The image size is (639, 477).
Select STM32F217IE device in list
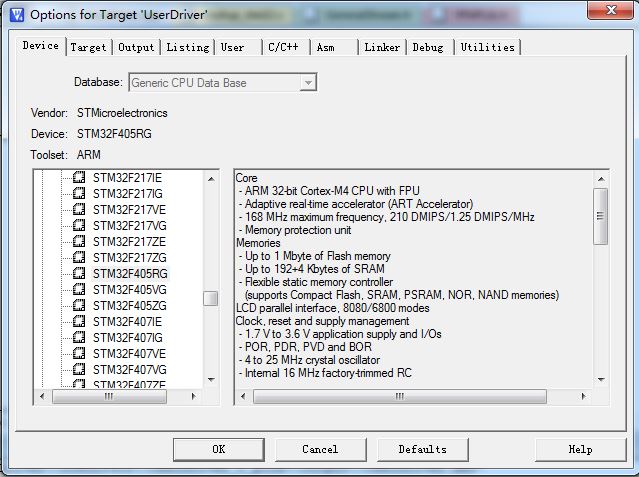[127, 178]
